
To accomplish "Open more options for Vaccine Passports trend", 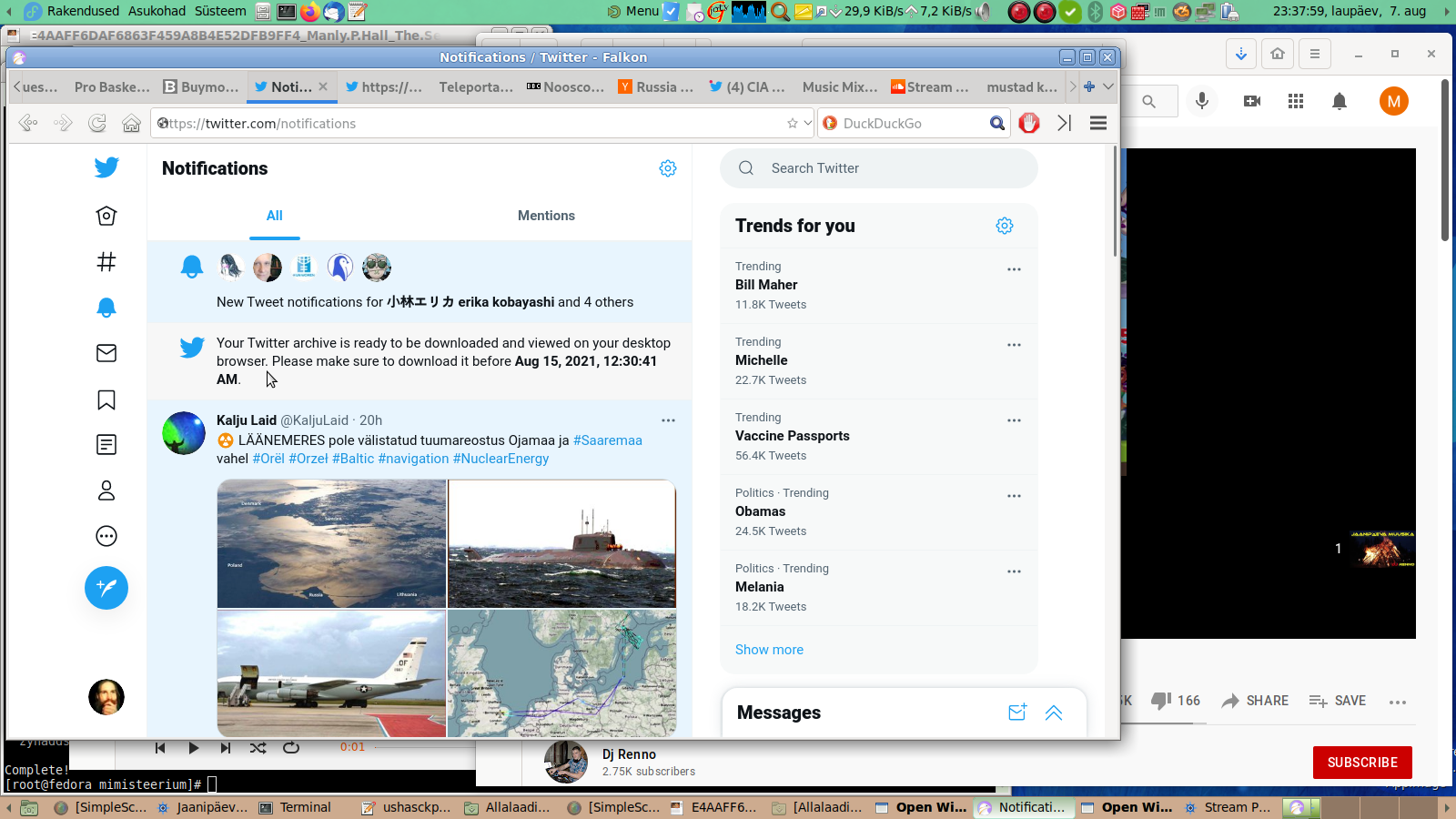I will tap(1014, 420).
